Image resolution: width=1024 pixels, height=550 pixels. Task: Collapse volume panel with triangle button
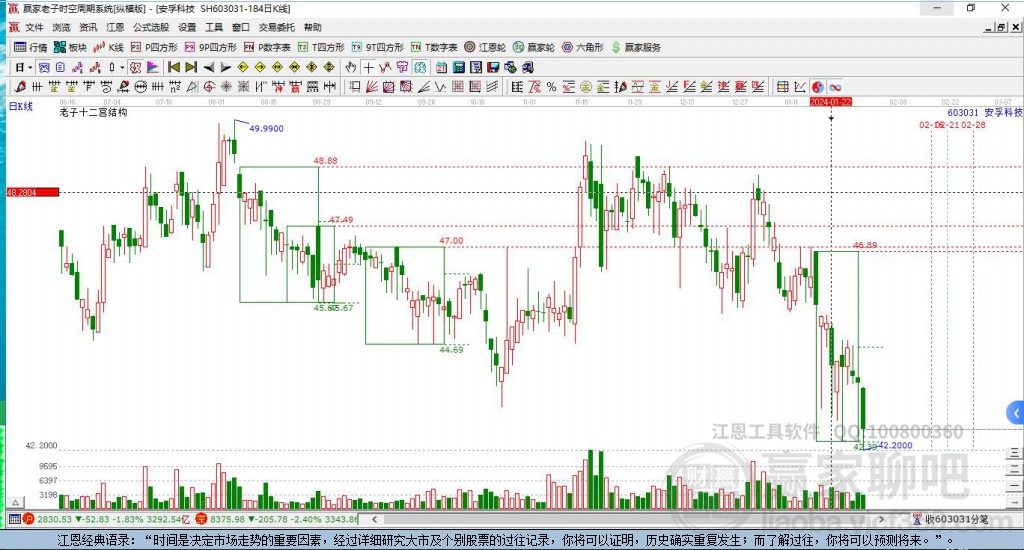16,502
